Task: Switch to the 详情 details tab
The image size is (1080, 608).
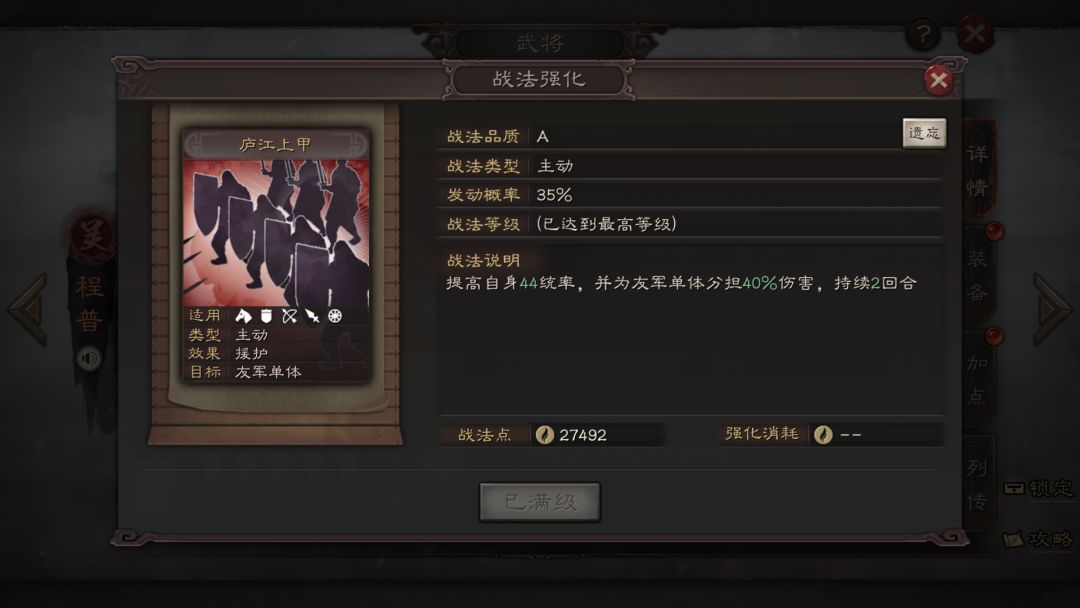Action: point(978,170)
